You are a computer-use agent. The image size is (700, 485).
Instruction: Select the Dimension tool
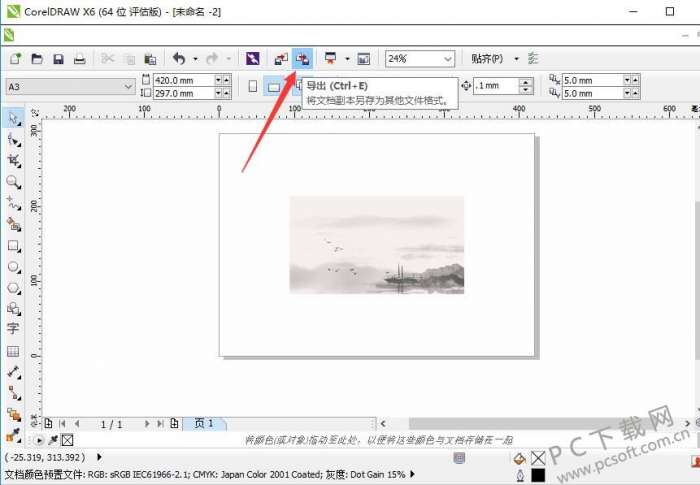[14, 372]
